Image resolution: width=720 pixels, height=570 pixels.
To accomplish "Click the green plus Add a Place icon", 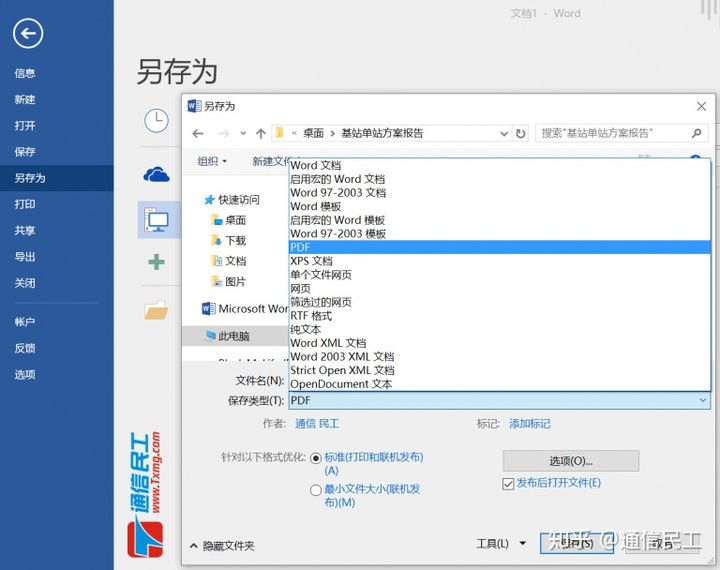I will 156,262.
